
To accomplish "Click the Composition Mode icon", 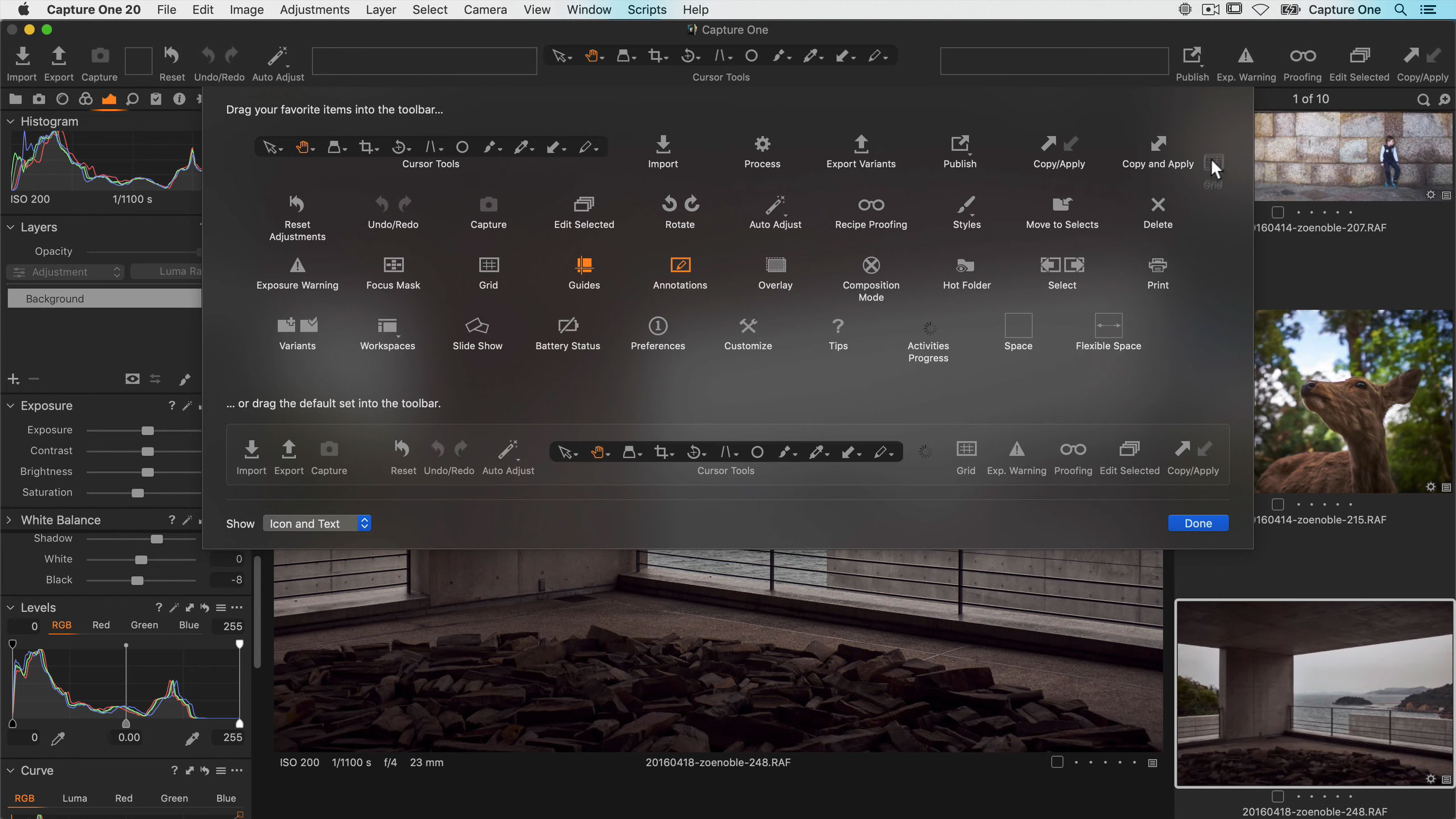I will point(871,265).
